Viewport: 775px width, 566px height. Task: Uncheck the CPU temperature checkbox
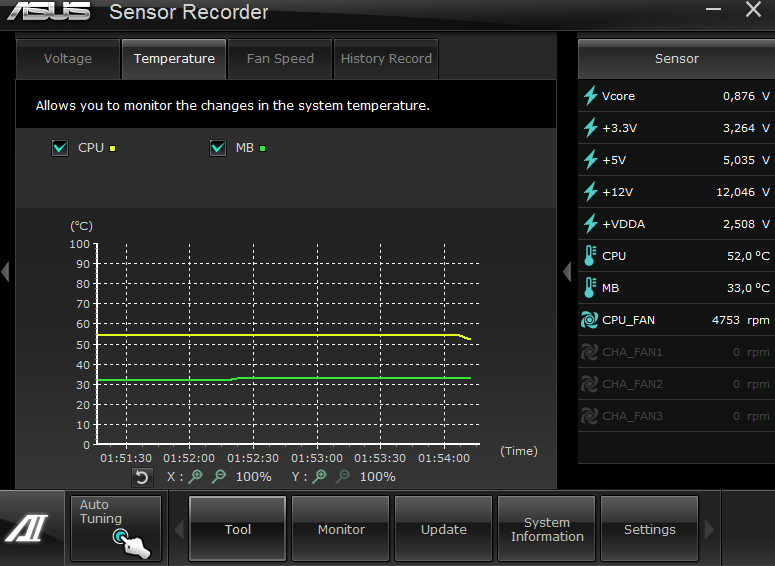(x=60, y=148)
